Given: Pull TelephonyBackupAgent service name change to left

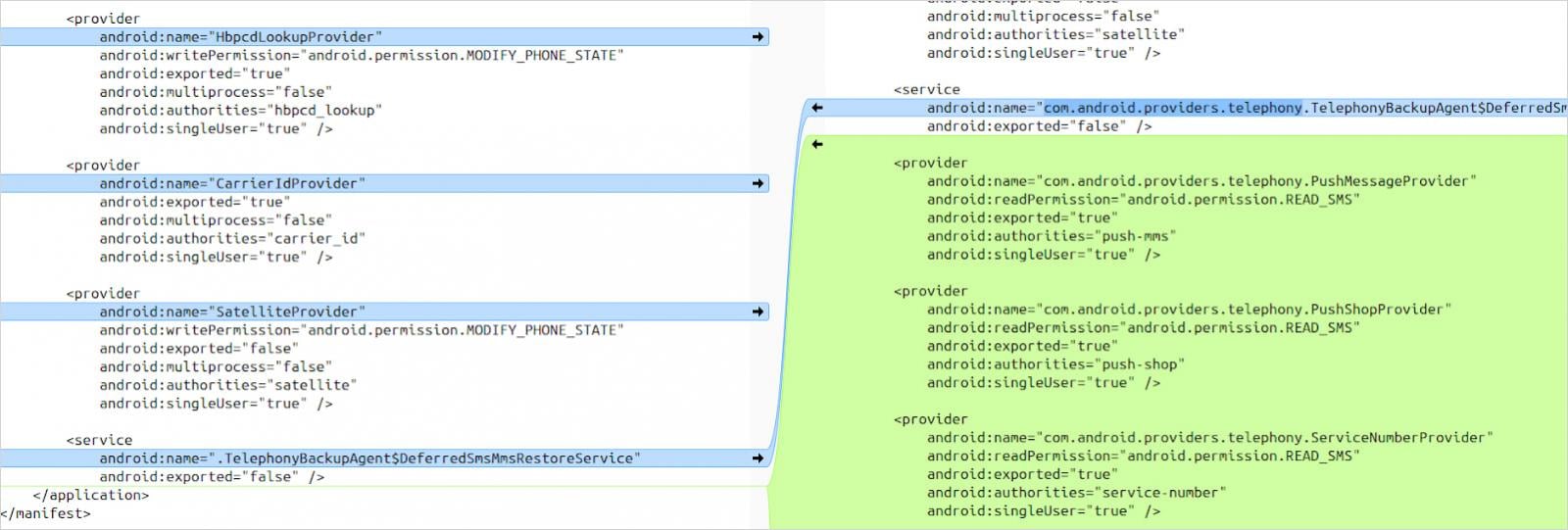Looking at the screenshot, I should pyautogui.click(x=817, y=108).
